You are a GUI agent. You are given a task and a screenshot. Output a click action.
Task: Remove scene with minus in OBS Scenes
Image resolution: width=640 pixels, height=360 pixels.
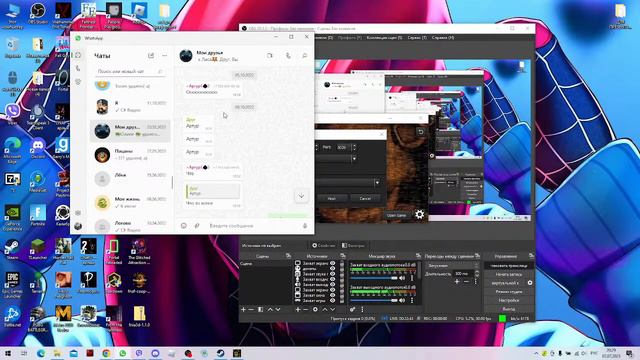[x=251, y=310]
